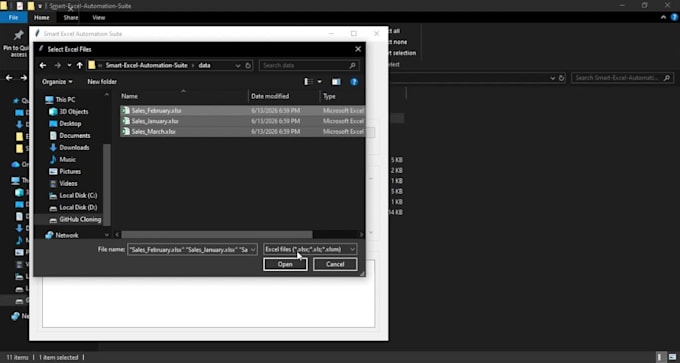Click the search icon in Search data box
The height and width of the screenshot is (363, 680).
click(x=353, y=65)
